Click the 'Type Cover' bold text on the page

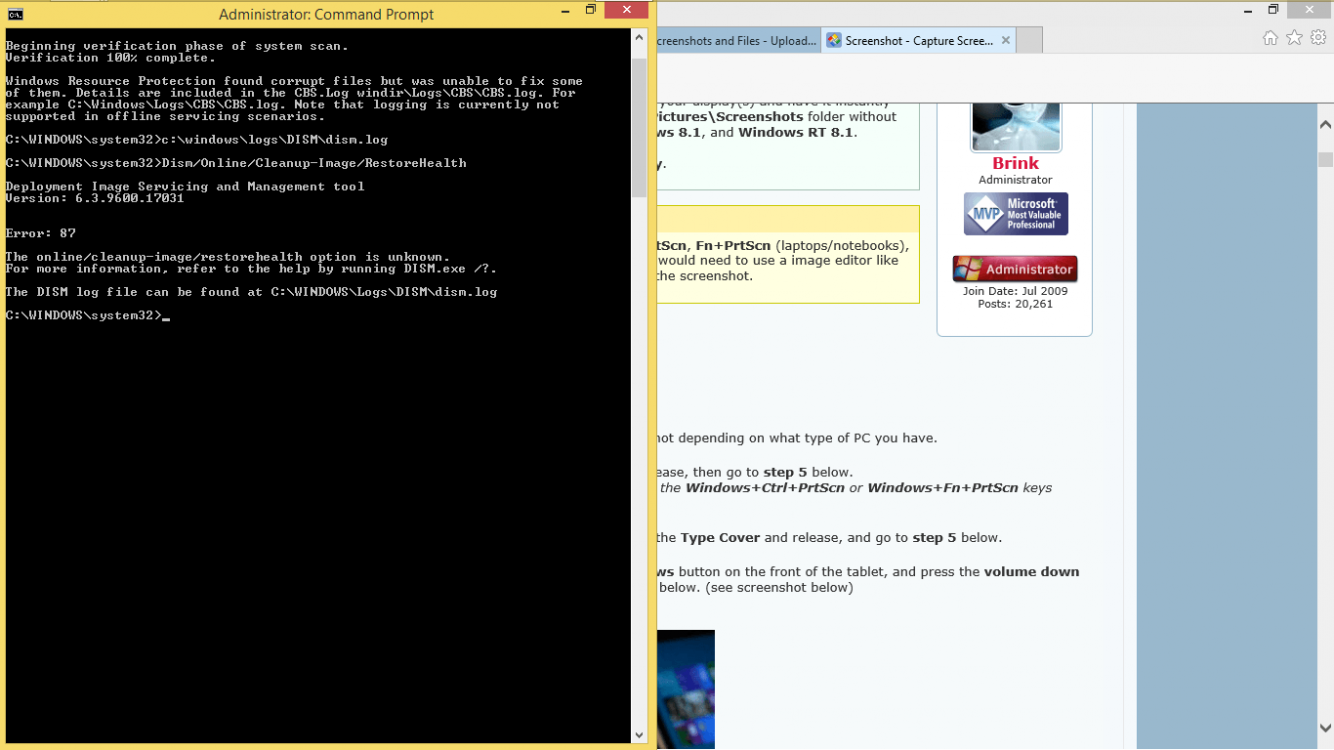tap(720, 537)
